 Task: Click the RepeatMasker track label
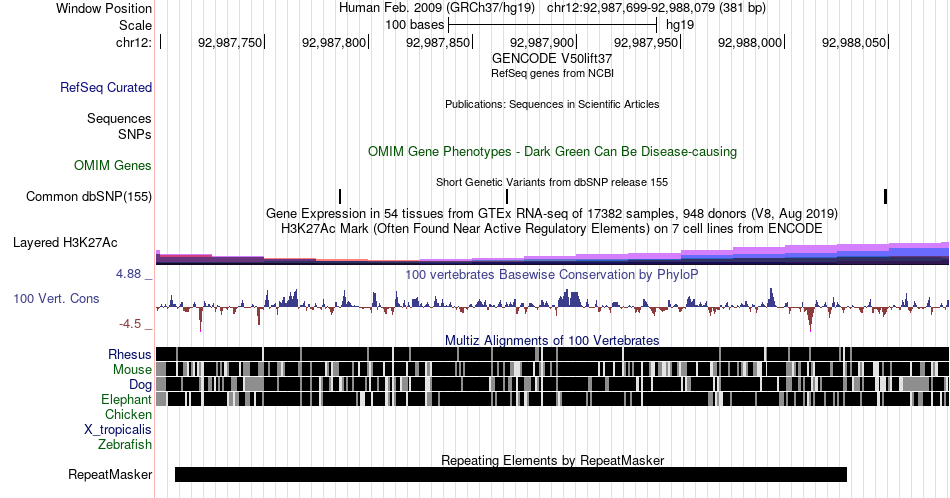pos(110,474)
